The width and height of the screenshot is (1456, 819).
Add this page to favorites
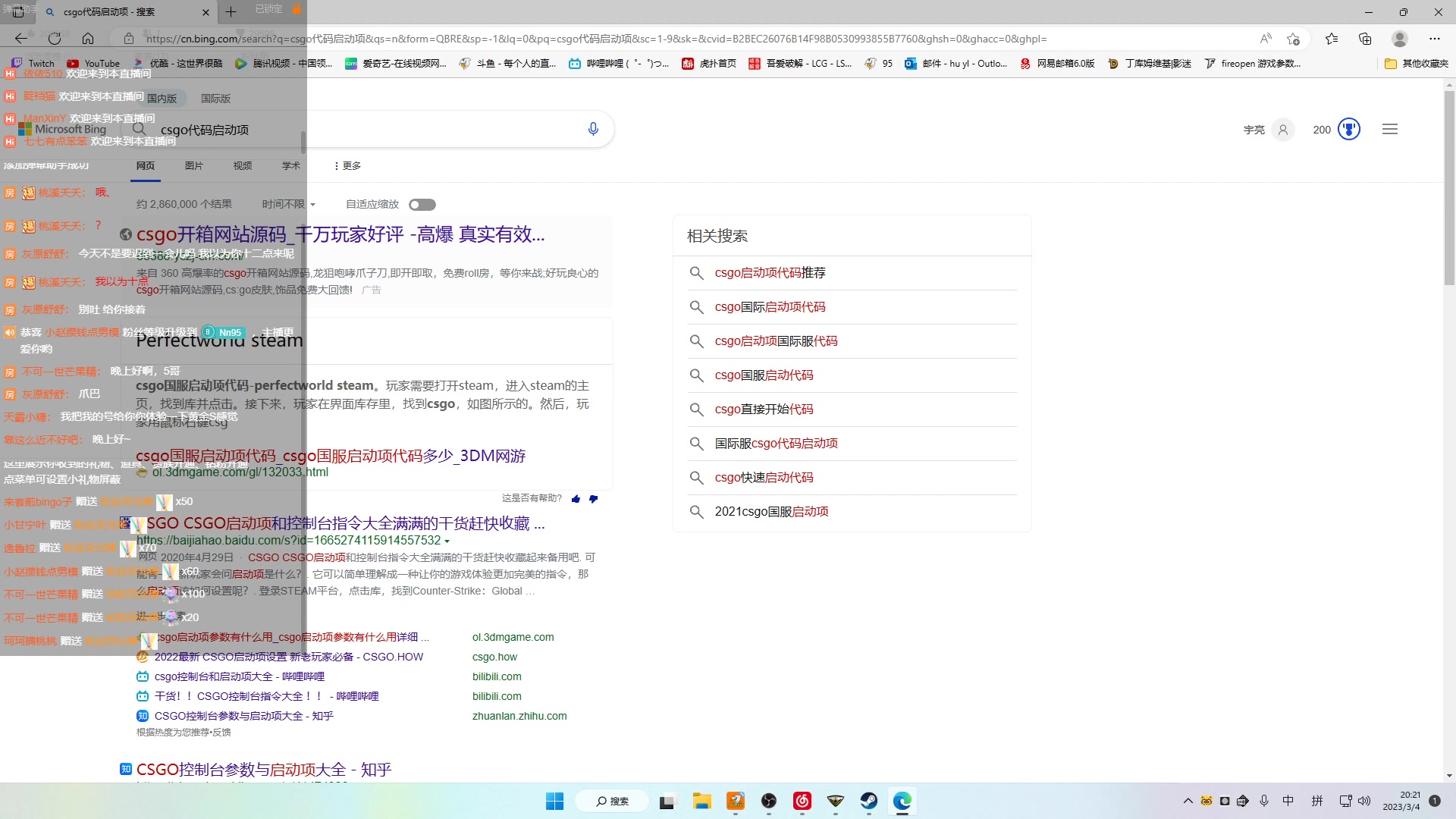pyautogui.click(x=1293, y=39)
